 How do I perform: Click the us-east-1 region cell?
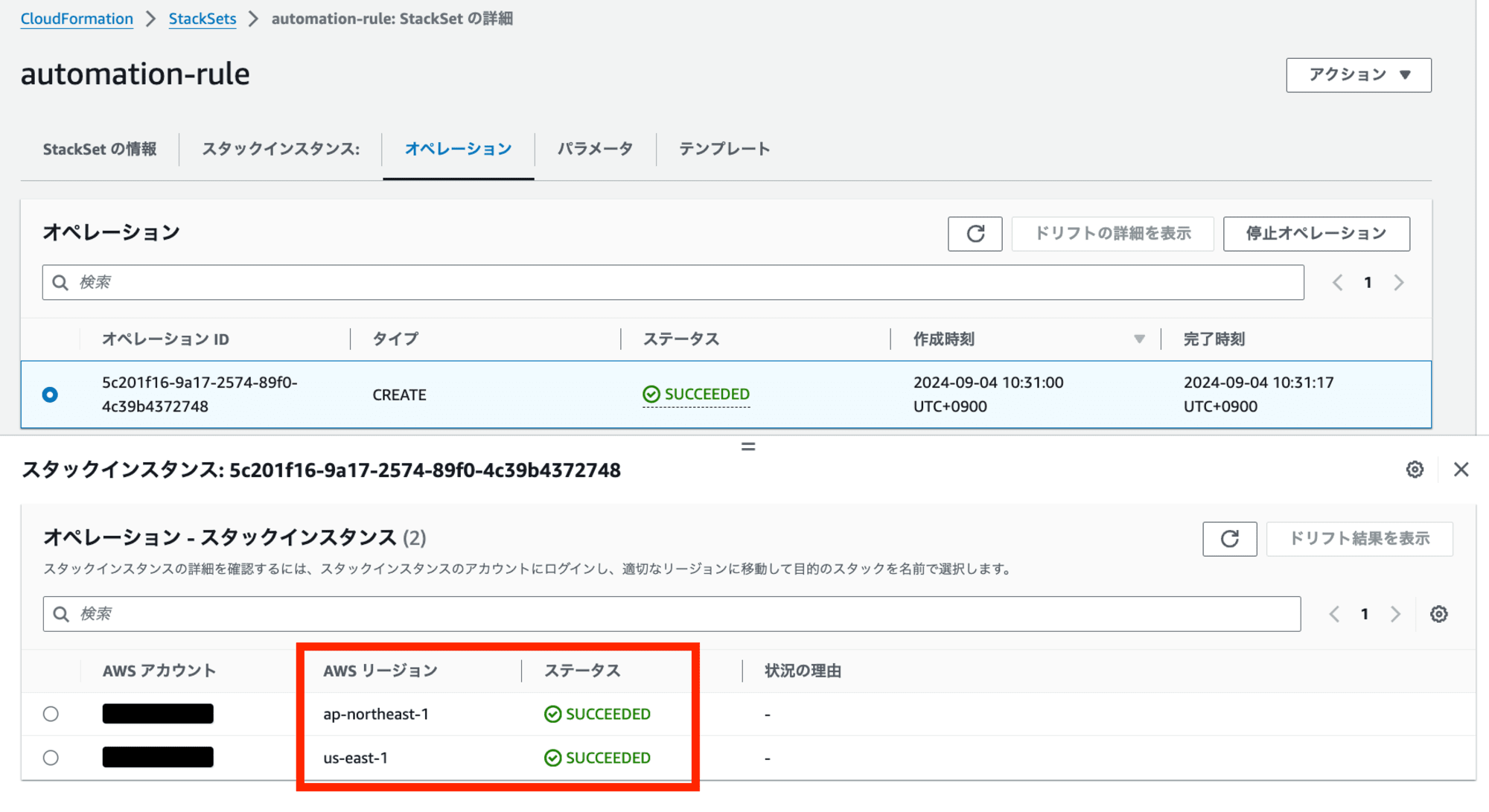(x=355, y=758)
